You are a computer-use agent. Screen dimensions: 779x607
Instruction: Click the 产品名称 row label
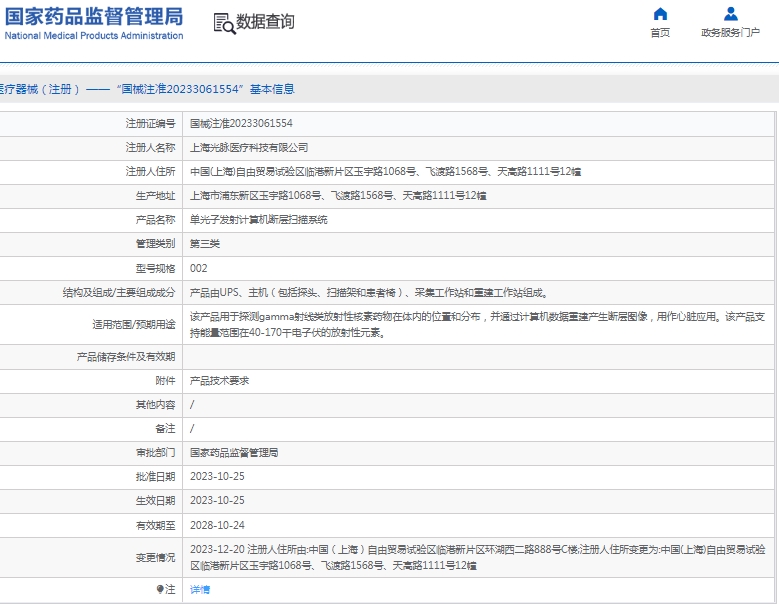[156, 220]
